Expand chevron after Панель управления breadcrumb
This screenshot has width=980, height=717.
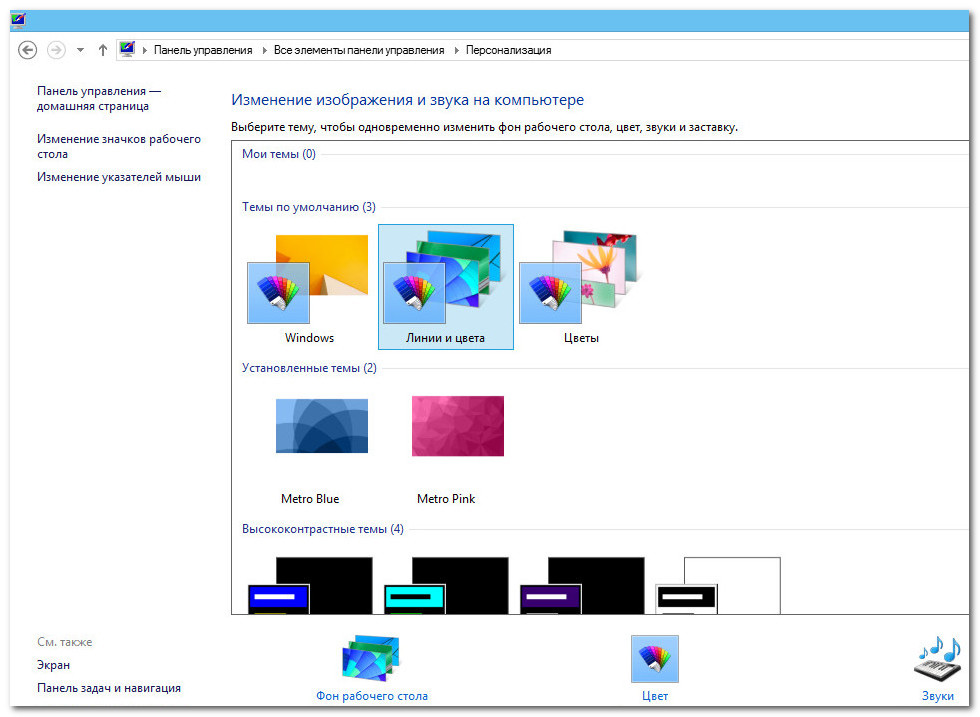[264, 50]
